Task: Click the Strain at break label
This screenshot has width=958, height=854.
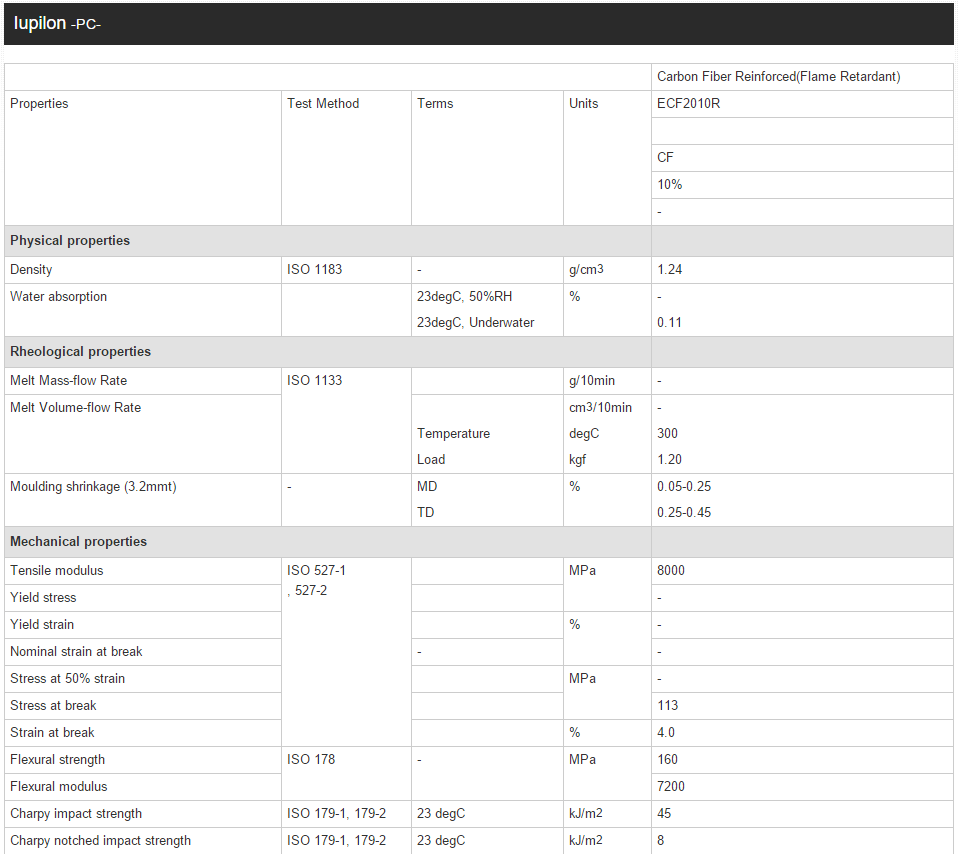Action: 52,732
